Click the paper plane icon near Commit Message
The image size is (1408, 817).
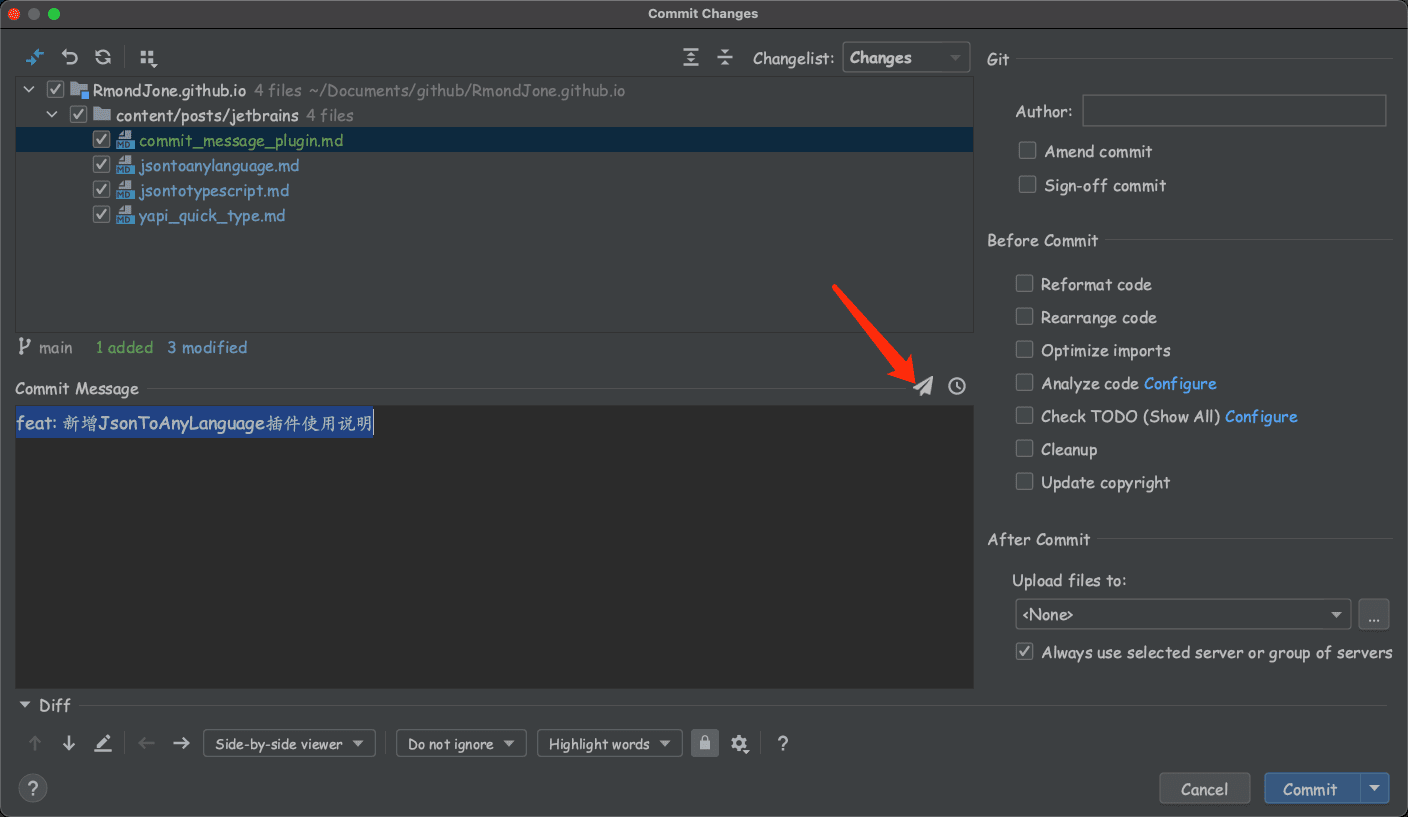click(x=923, y=386)
